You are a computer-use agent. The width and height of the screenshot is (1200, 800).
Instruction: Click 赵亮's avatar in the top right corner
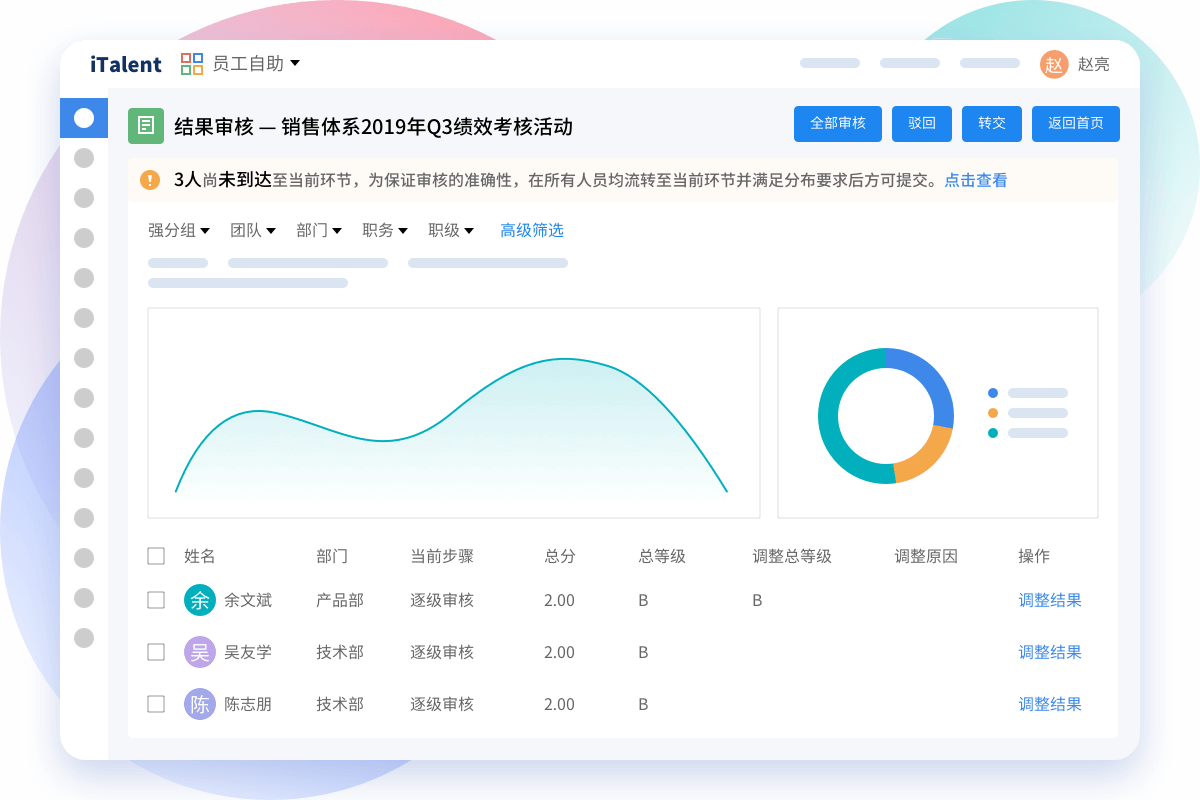[x=1054, y=63]
